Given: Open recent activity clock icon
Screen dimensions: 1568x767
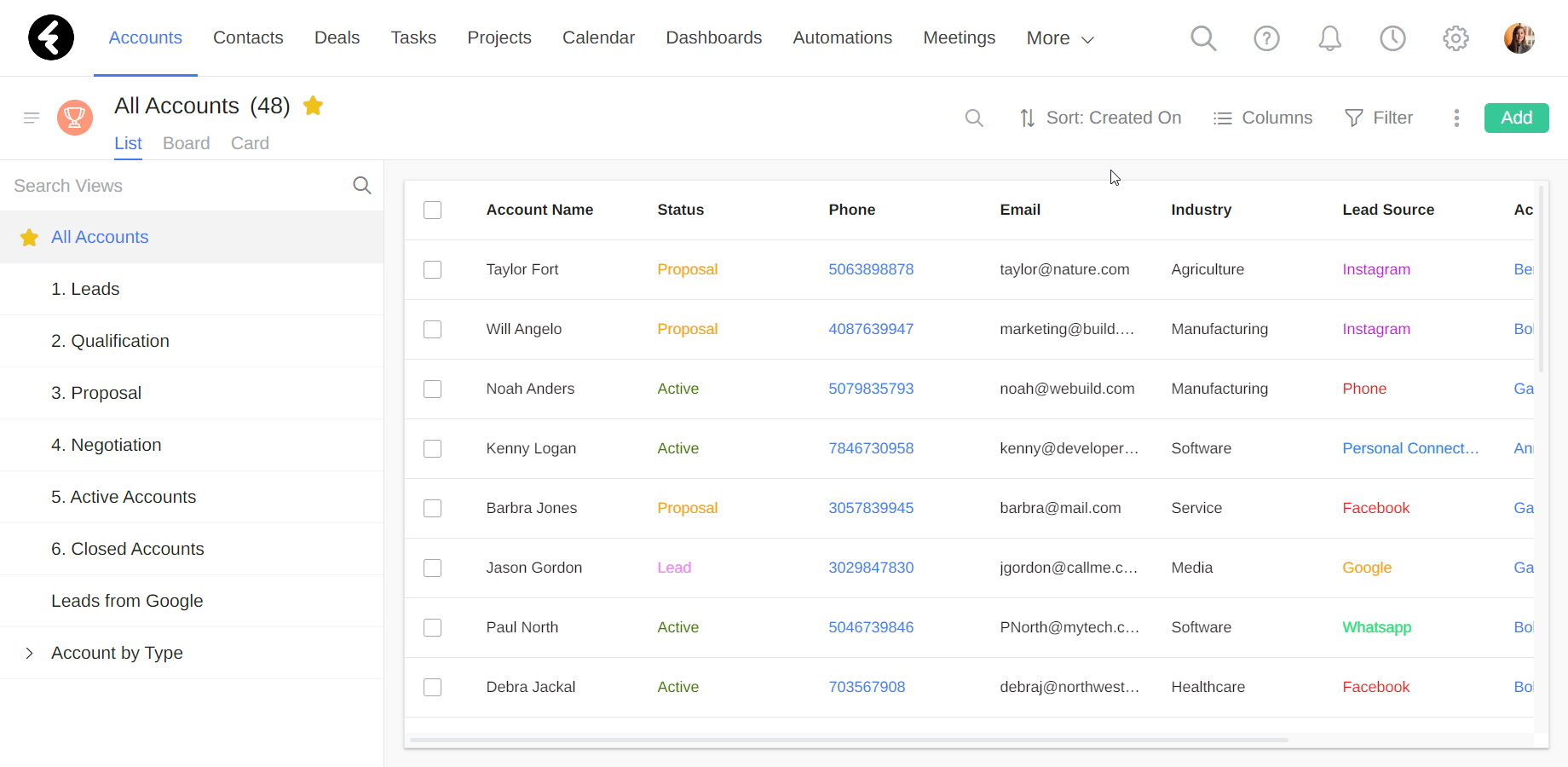Looking at the screenshot, I should point(1392,37).
